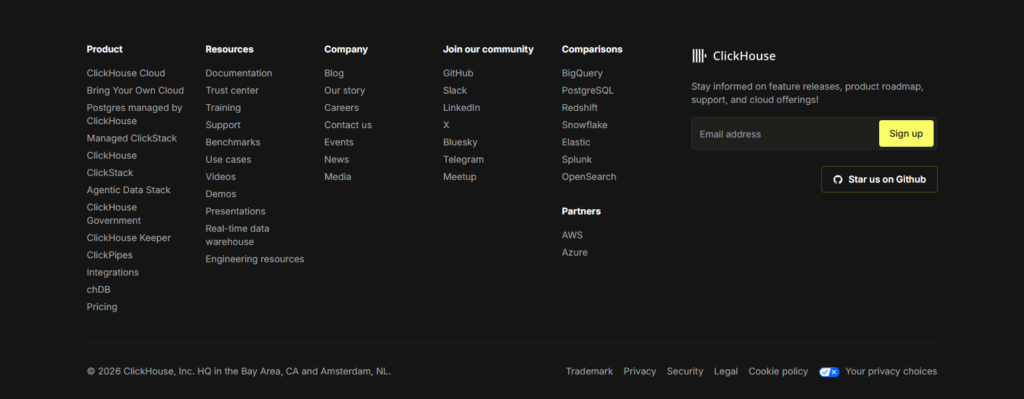The image size is (1024, 399).
Task: Open the Demos link
Action: (221, 194)
